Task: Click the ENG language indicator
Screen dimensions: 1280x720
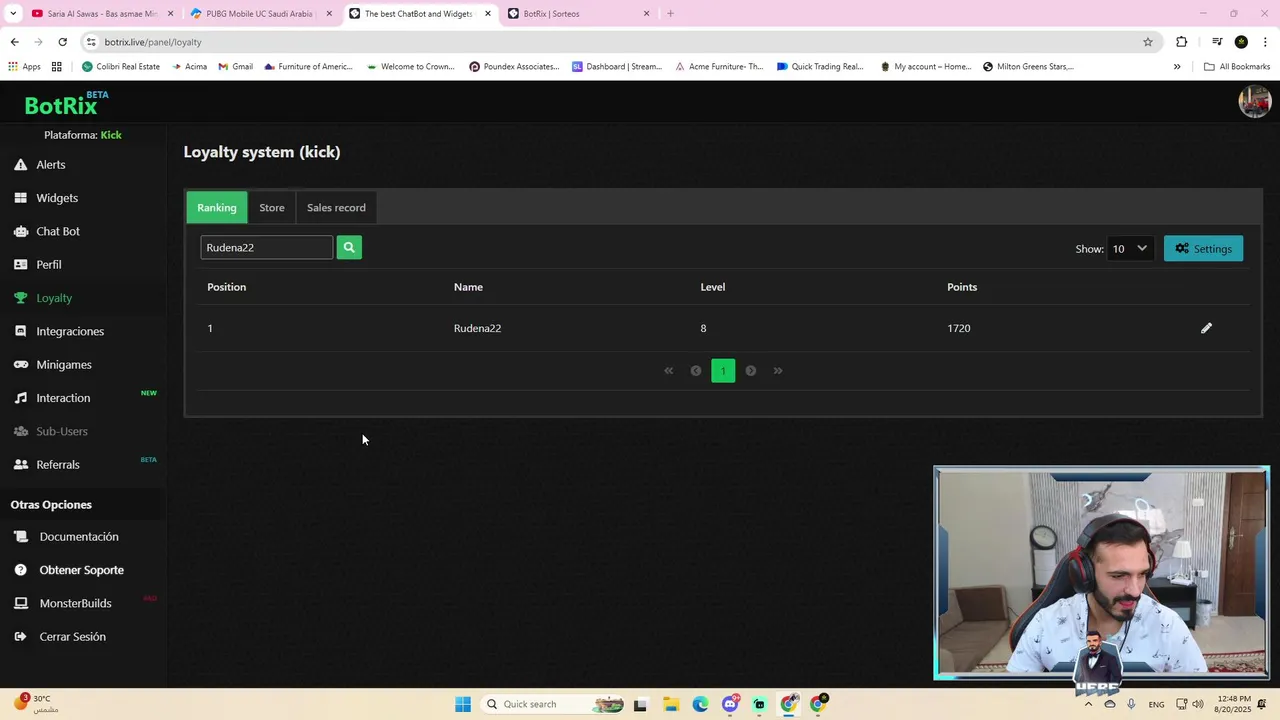Action: pyautogui.click(x=1156, y=704)
